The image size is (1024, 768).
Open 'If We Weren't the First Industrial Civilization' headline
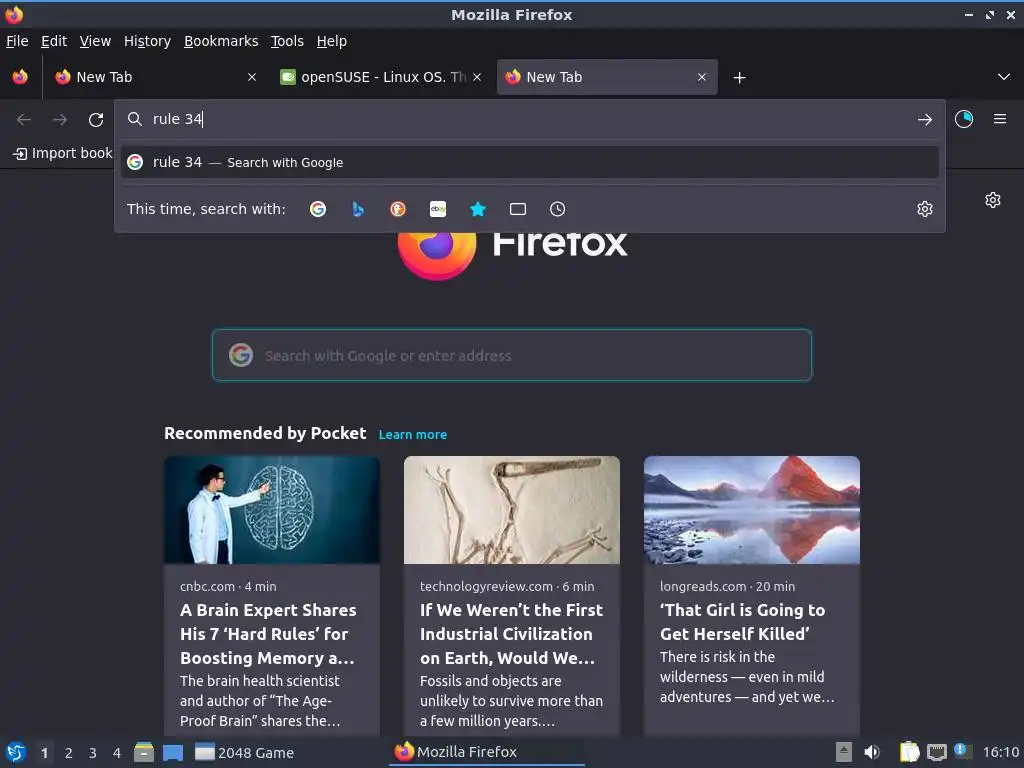pyautogui.click(x=511, y=634)
